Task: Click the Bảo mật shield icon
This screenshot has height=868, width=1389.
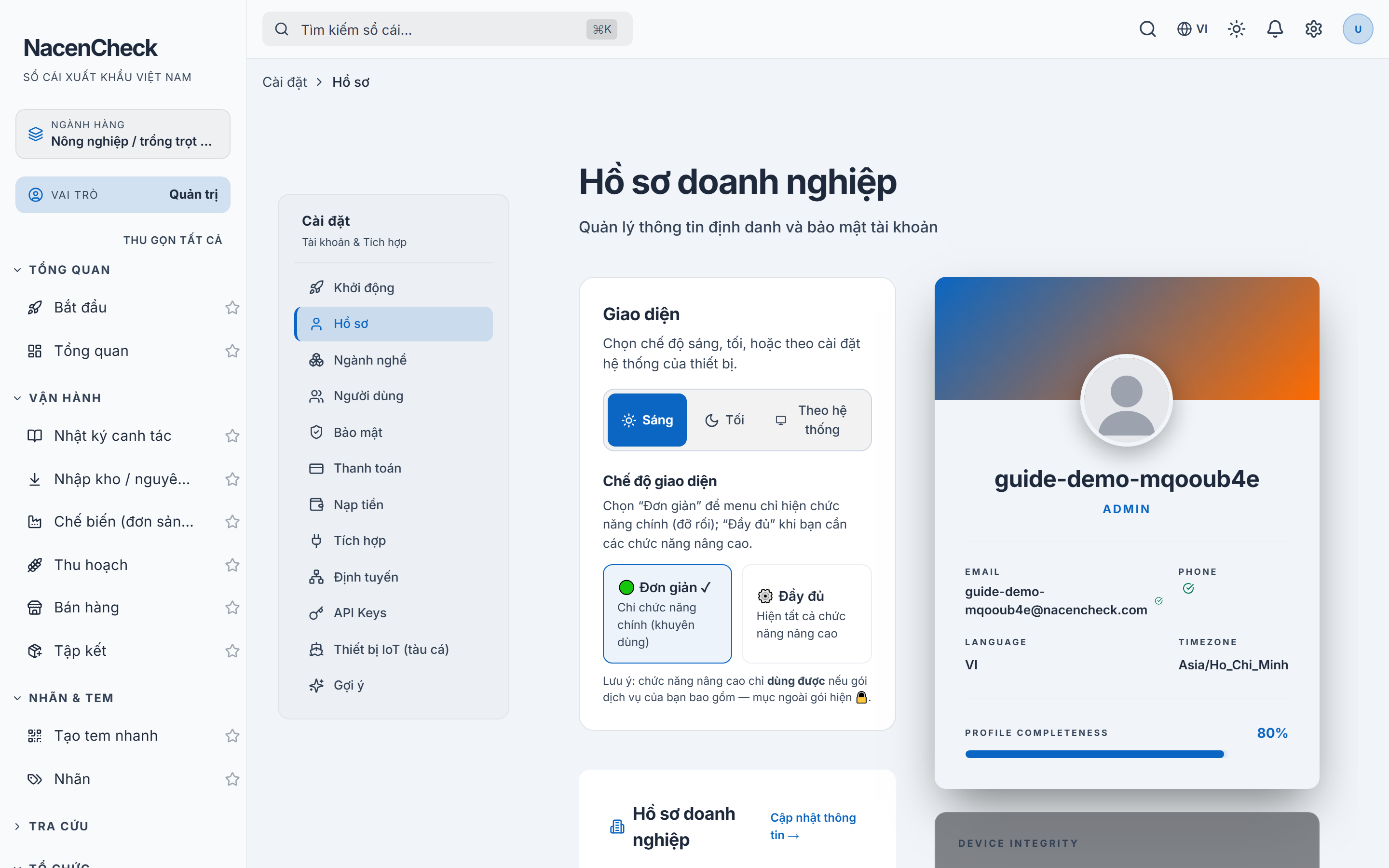Action: [x=316, y=432]
